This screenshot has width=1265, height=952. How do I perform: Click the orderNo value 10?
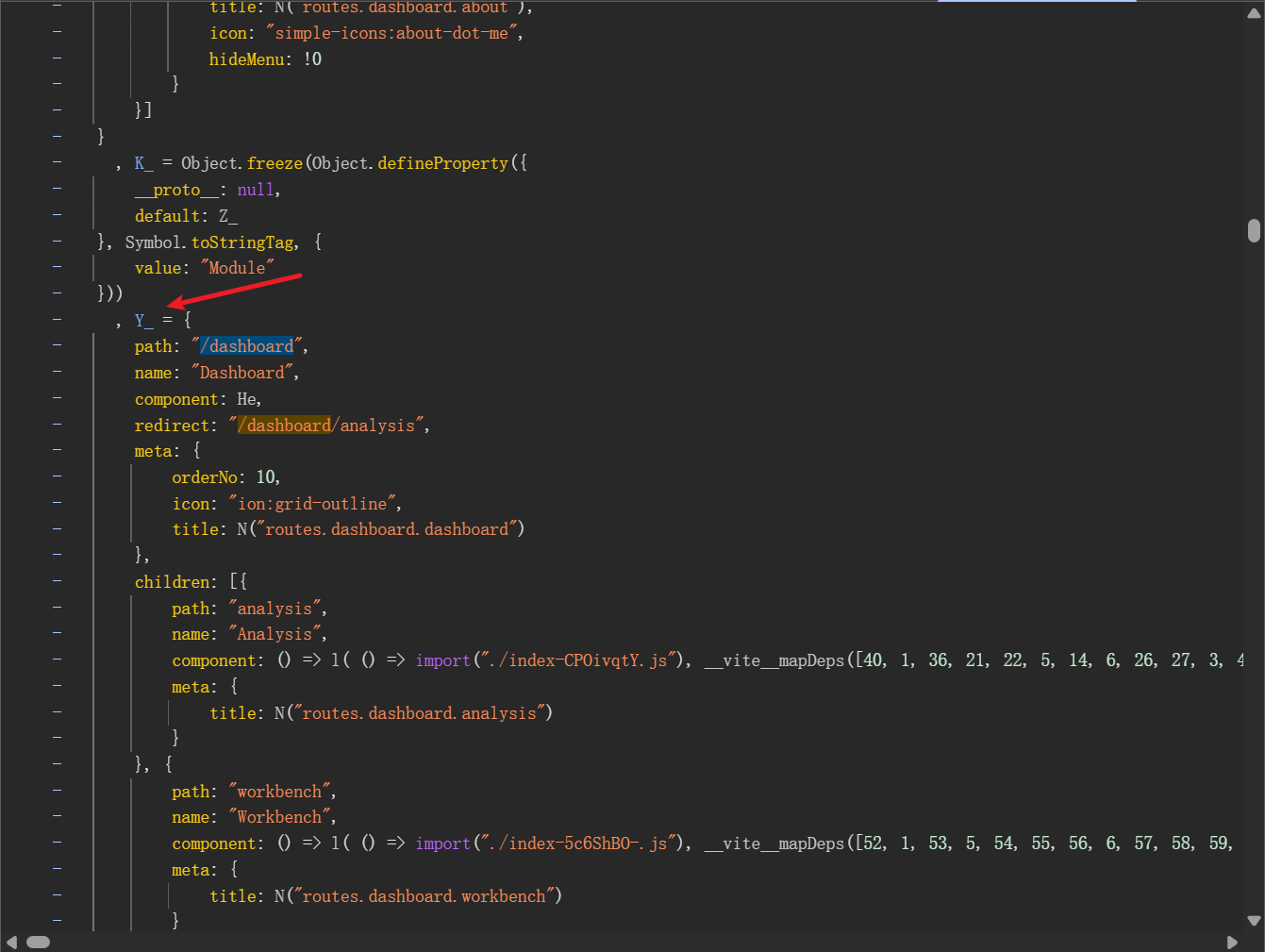(266, 477)
